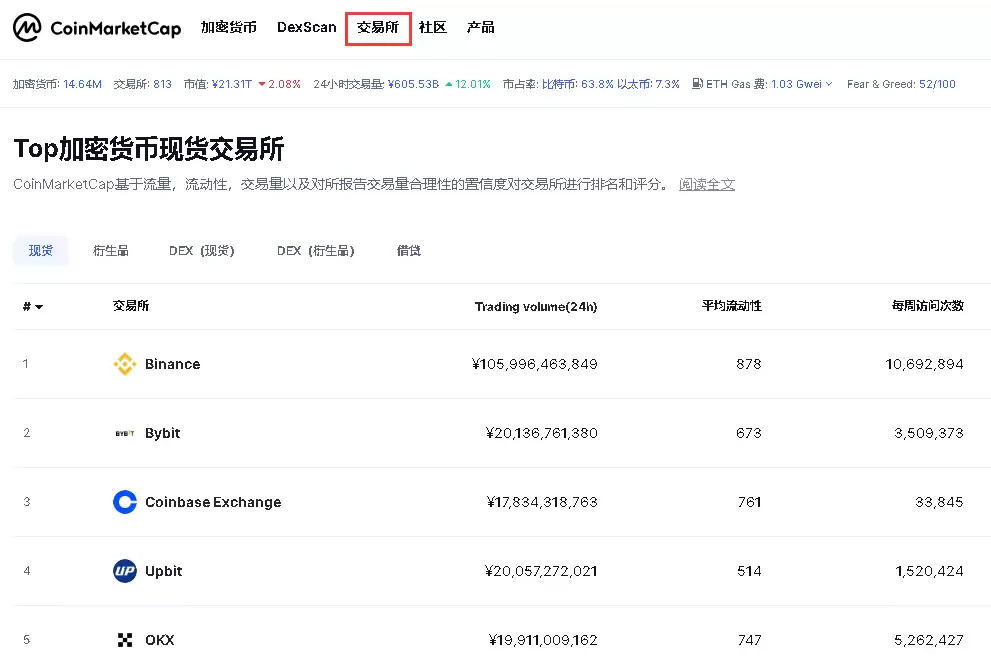Open the 阅读全文 link

point(707,184)
